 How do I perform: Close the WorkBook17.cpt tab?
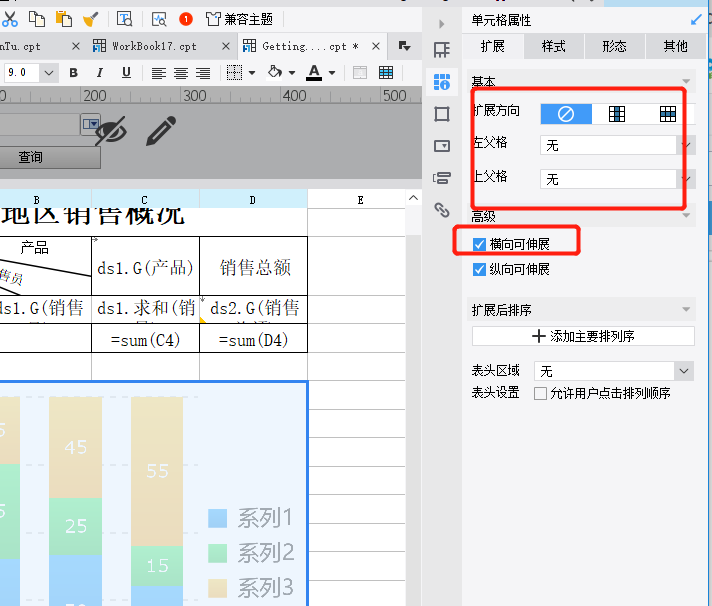tap(226, 46)
